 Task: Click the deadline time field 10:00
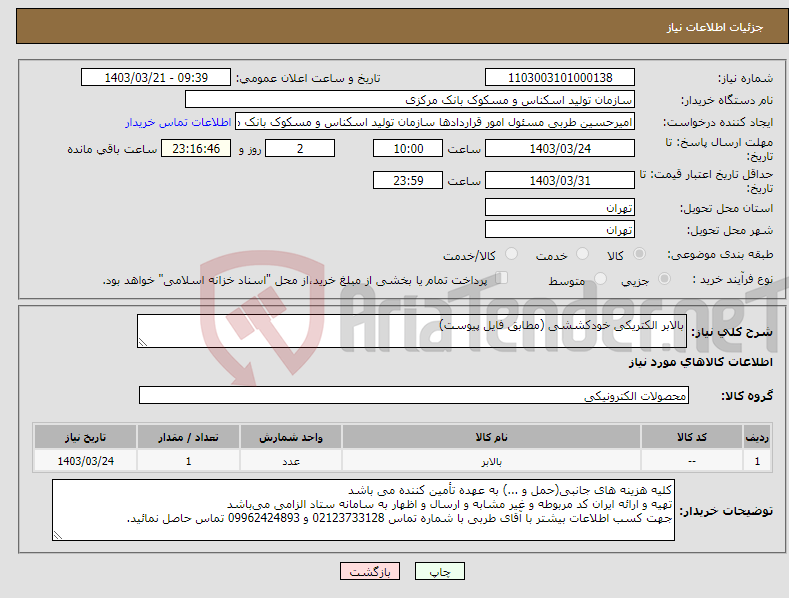point(408,148)
